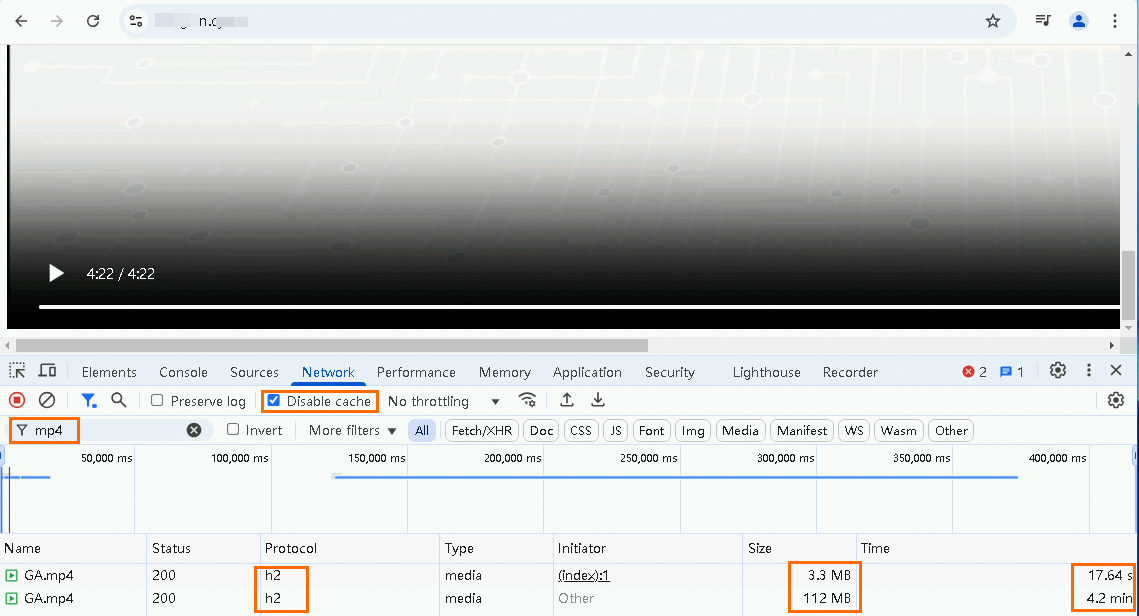Stop recording network log

click(x=17, y=400)
